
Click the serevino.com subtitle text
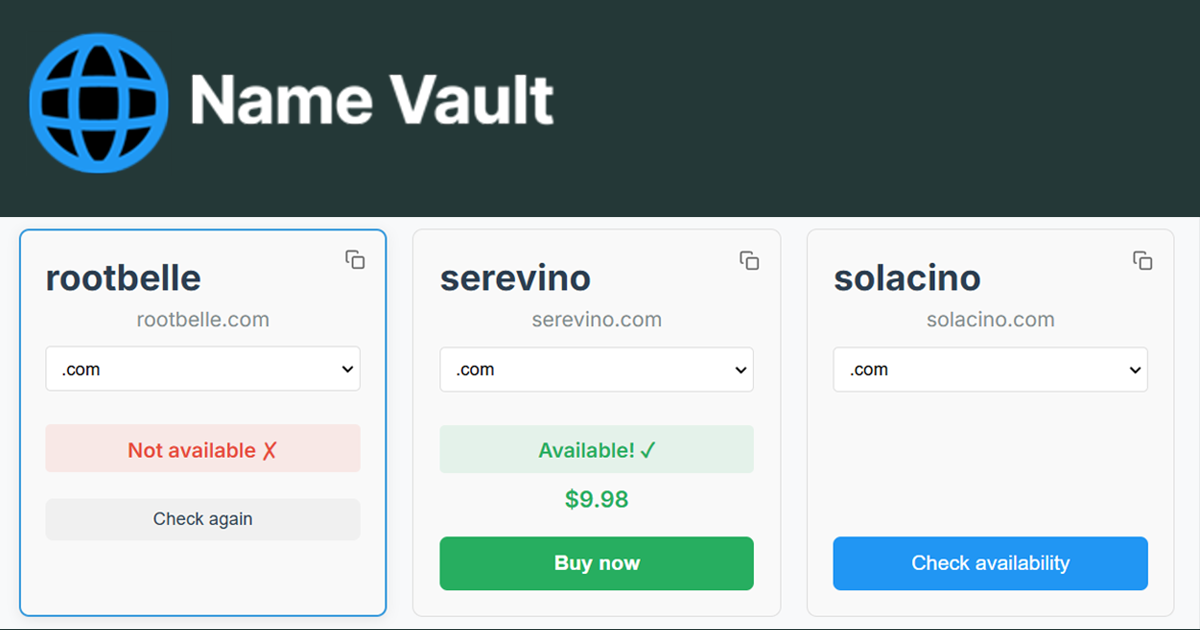pyautogui.click(x=596, y=319)
